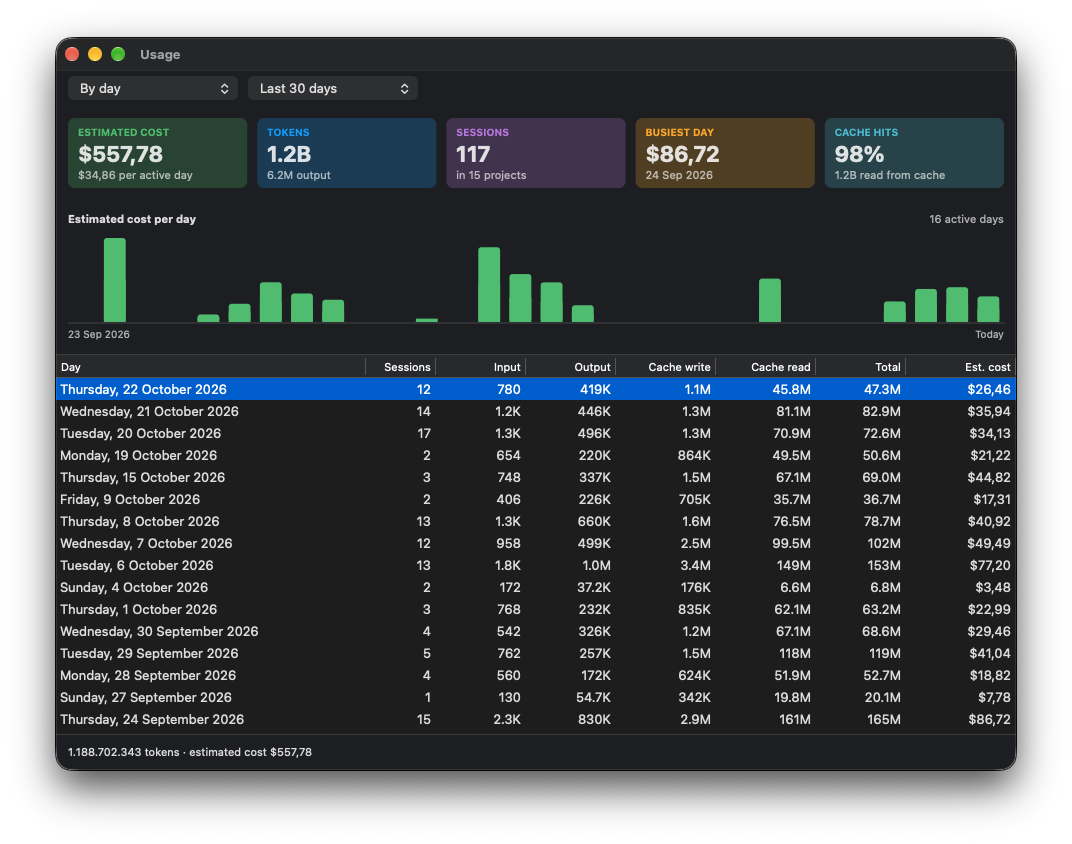Select the Wednesday, 7 October 2026 row

(x=535, y=543)
